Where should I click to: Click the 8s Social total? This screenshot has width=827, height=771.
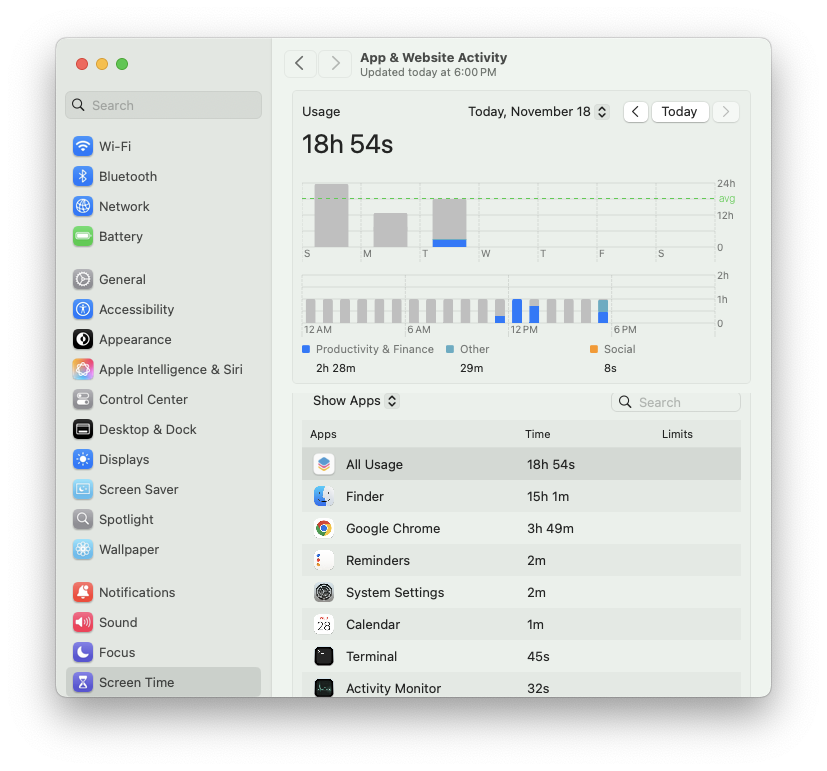610,368
